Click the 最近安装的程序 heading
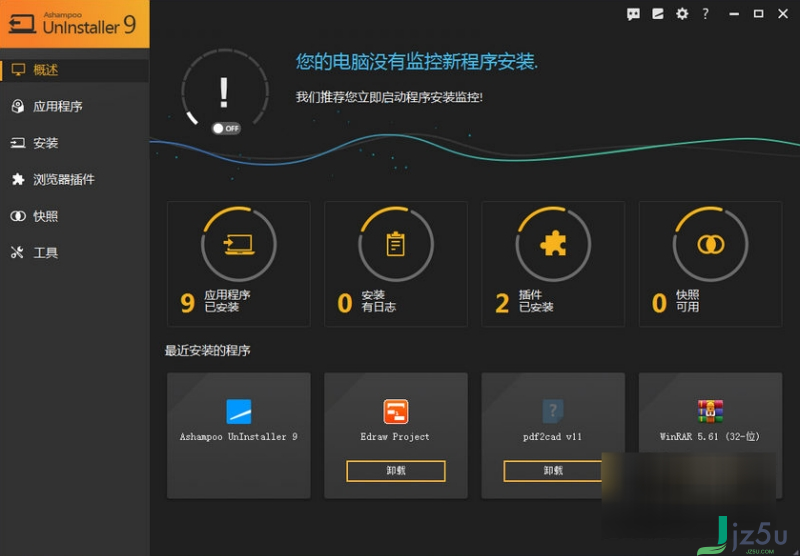This screenshot has width=800, height=556. click(x=207, y=350)
